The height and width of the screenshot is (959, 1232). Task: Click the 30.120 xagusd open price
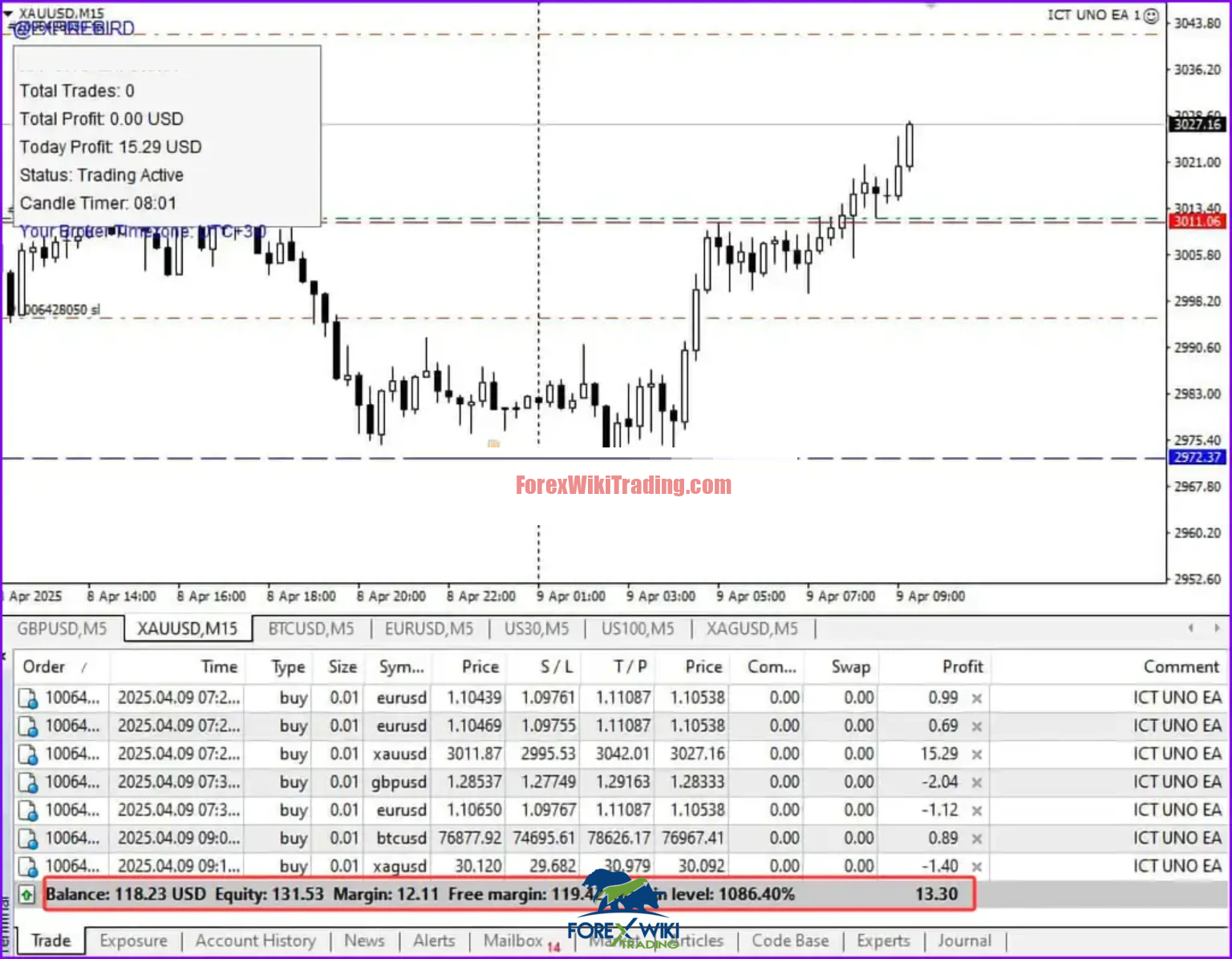[478, 867]
